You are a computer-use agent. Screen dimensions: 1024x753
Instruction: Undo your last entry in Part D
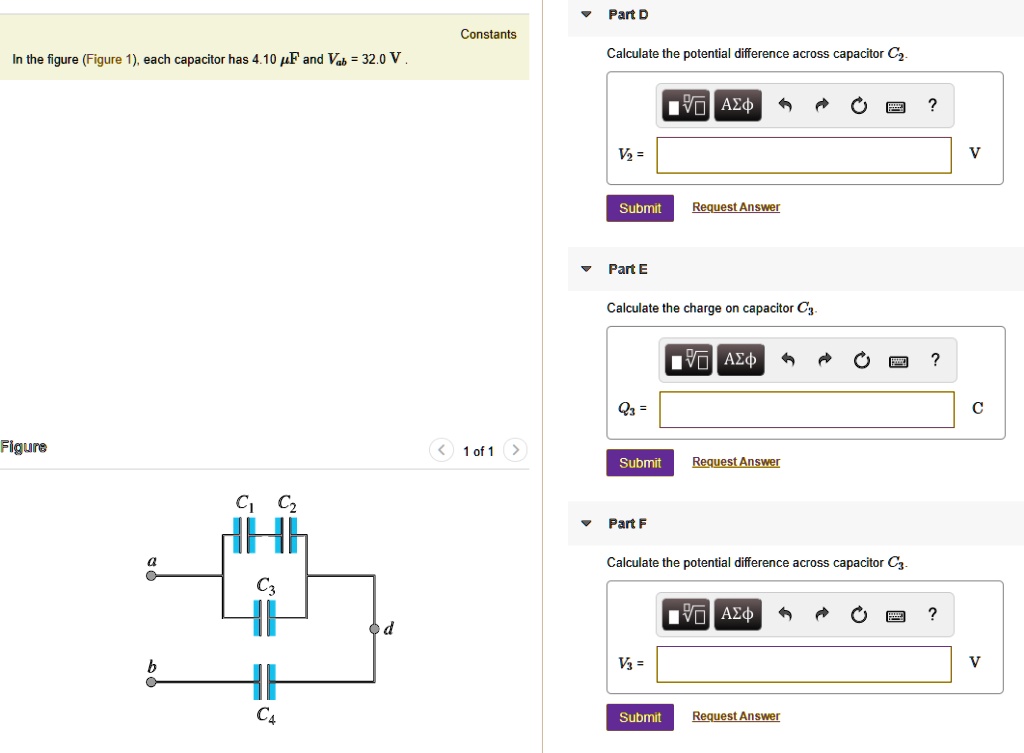pos(786,105)
